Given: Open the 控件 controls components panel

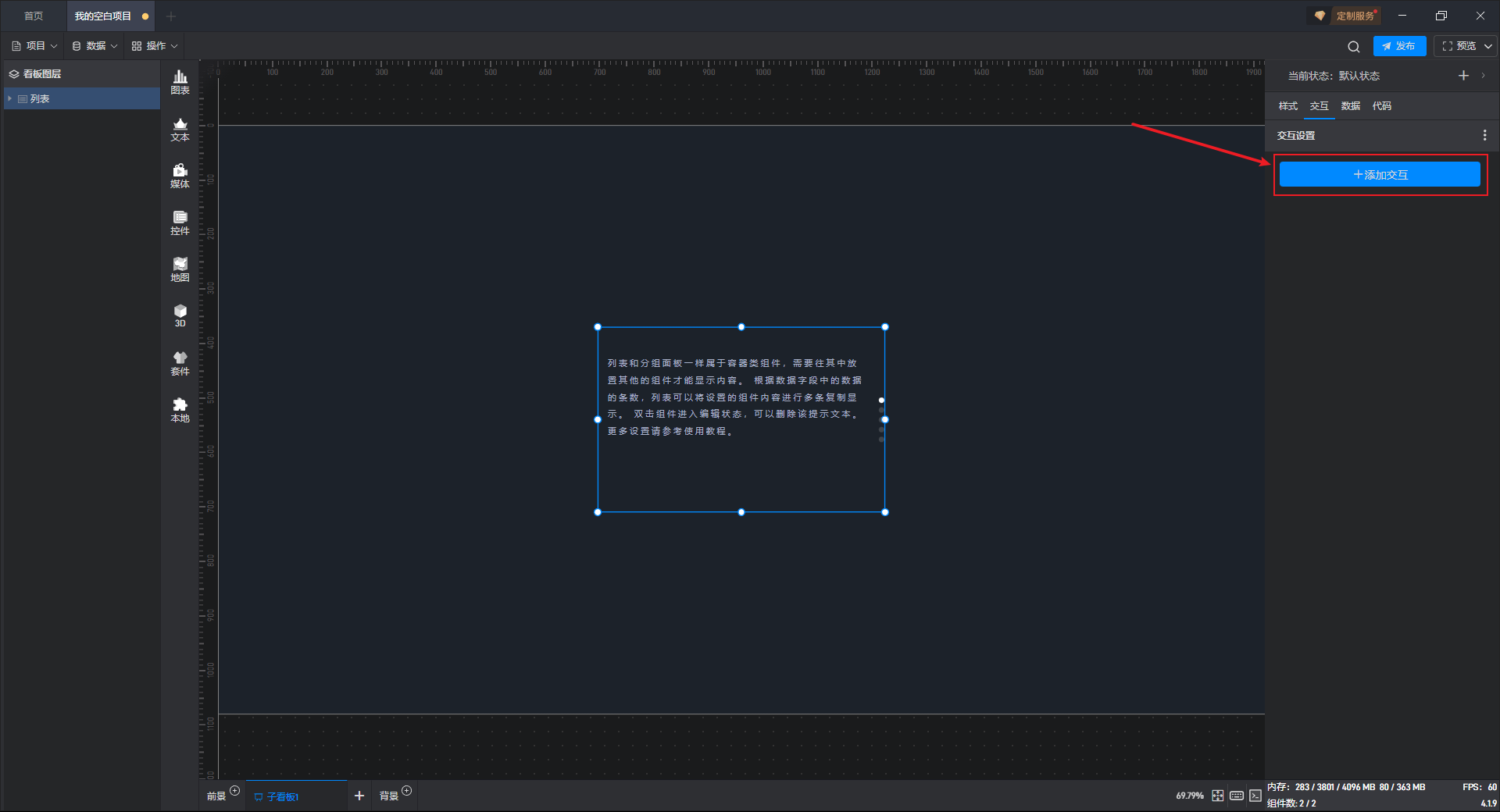Looking at the screenshot, I should coord(180,223).
